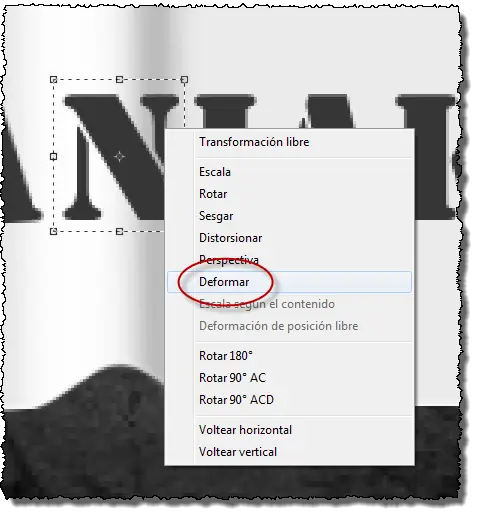Click the top-center transform handle
This screenshot has height=519, width=479.
coord(119,79)
